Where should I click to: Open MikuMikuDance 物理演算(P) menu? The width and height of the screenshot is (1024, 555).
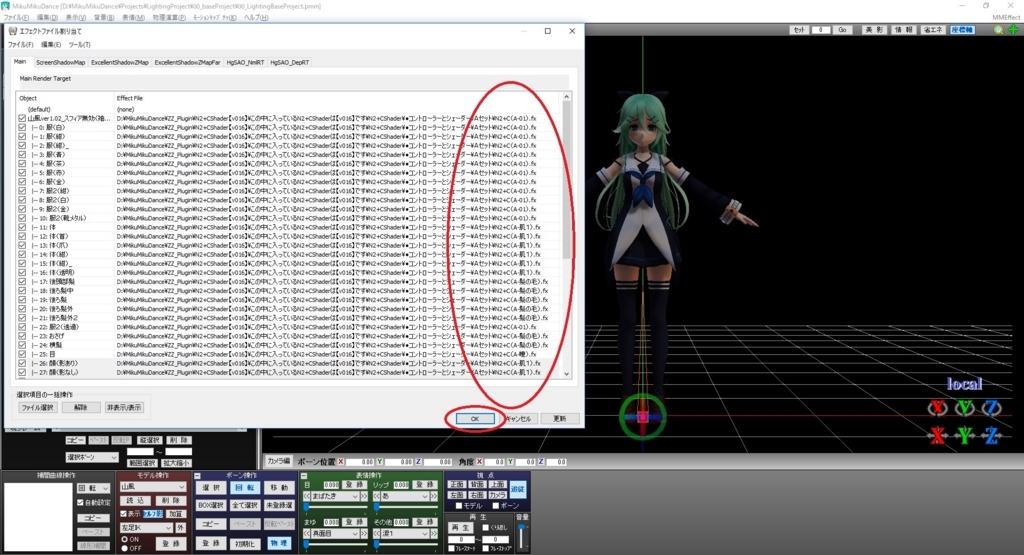coord(169,18)
